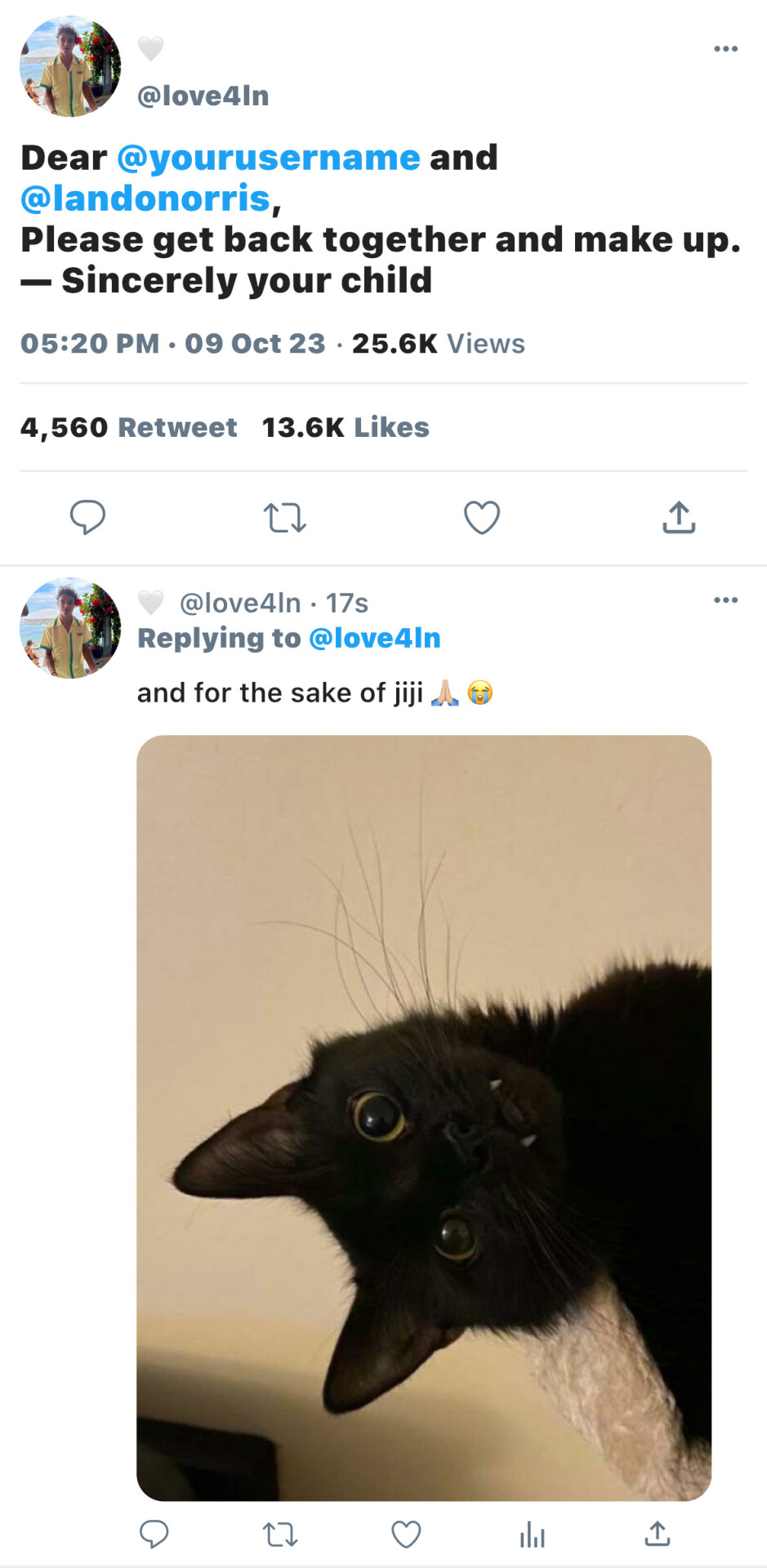Like the jiji cat reply
The height and width of the screenshot is (1568, 767).
pyautogui.click(x=406, y=1535)
